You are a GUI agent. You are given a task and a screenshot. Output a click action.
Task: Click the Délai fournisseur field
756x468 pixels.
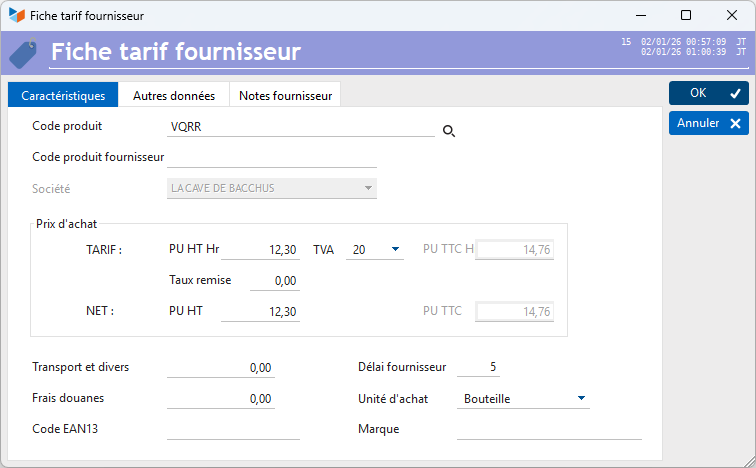[x=477, y=367]
